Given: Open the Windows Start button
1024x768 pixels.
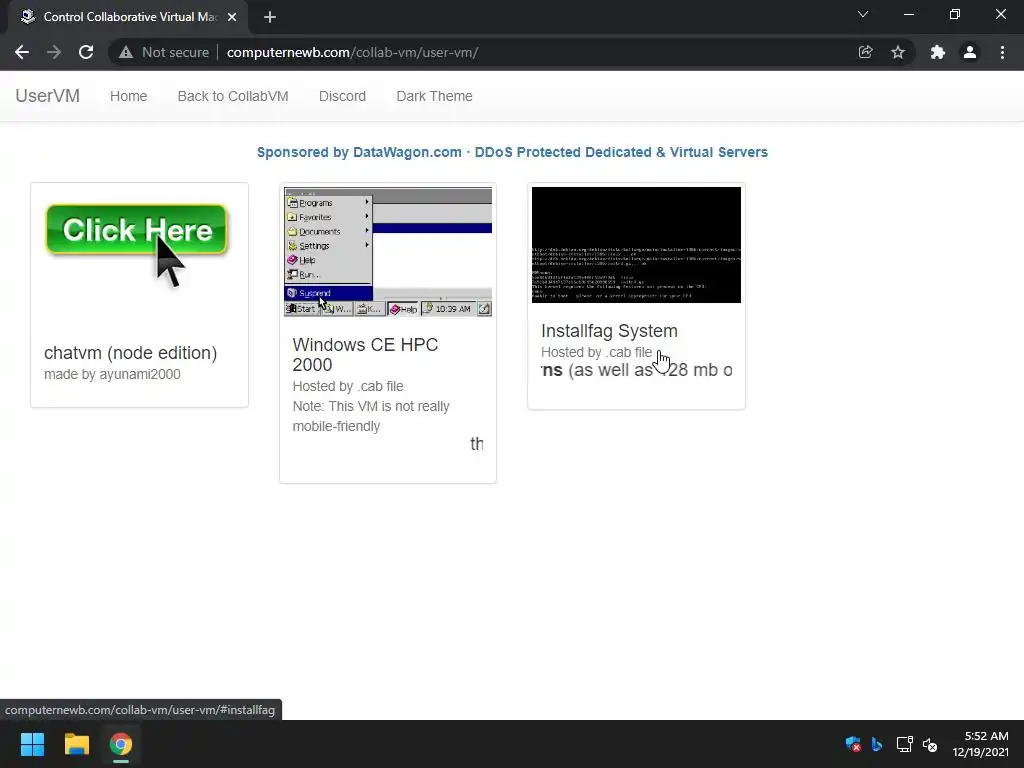Looking at the screenshot, I should coord(32,744).
